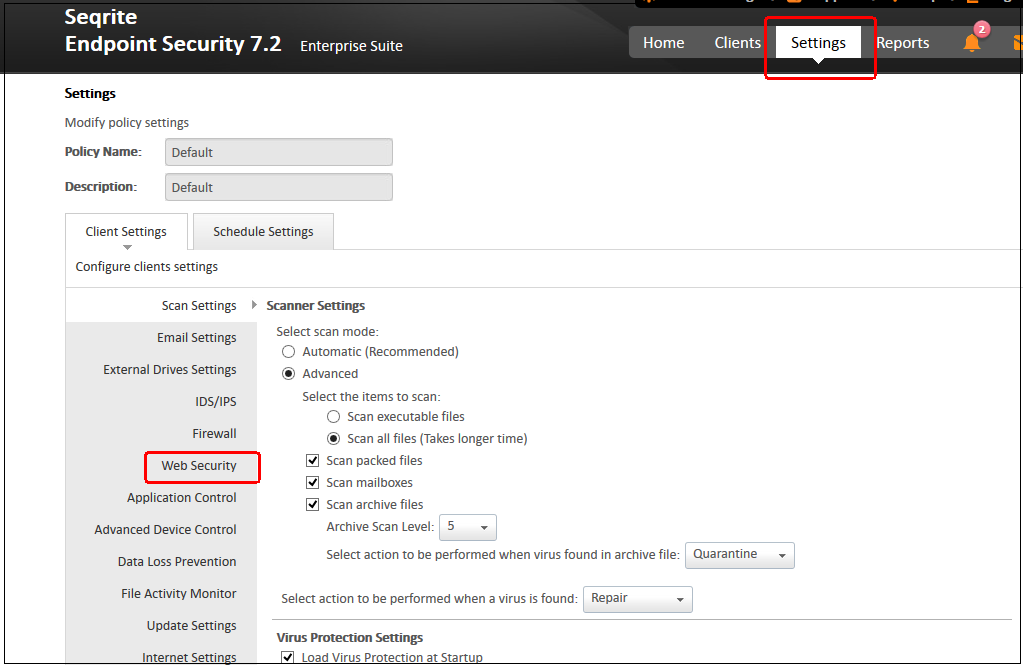Open archive virus action Quarantine dropdown

[x=740, y=555]
